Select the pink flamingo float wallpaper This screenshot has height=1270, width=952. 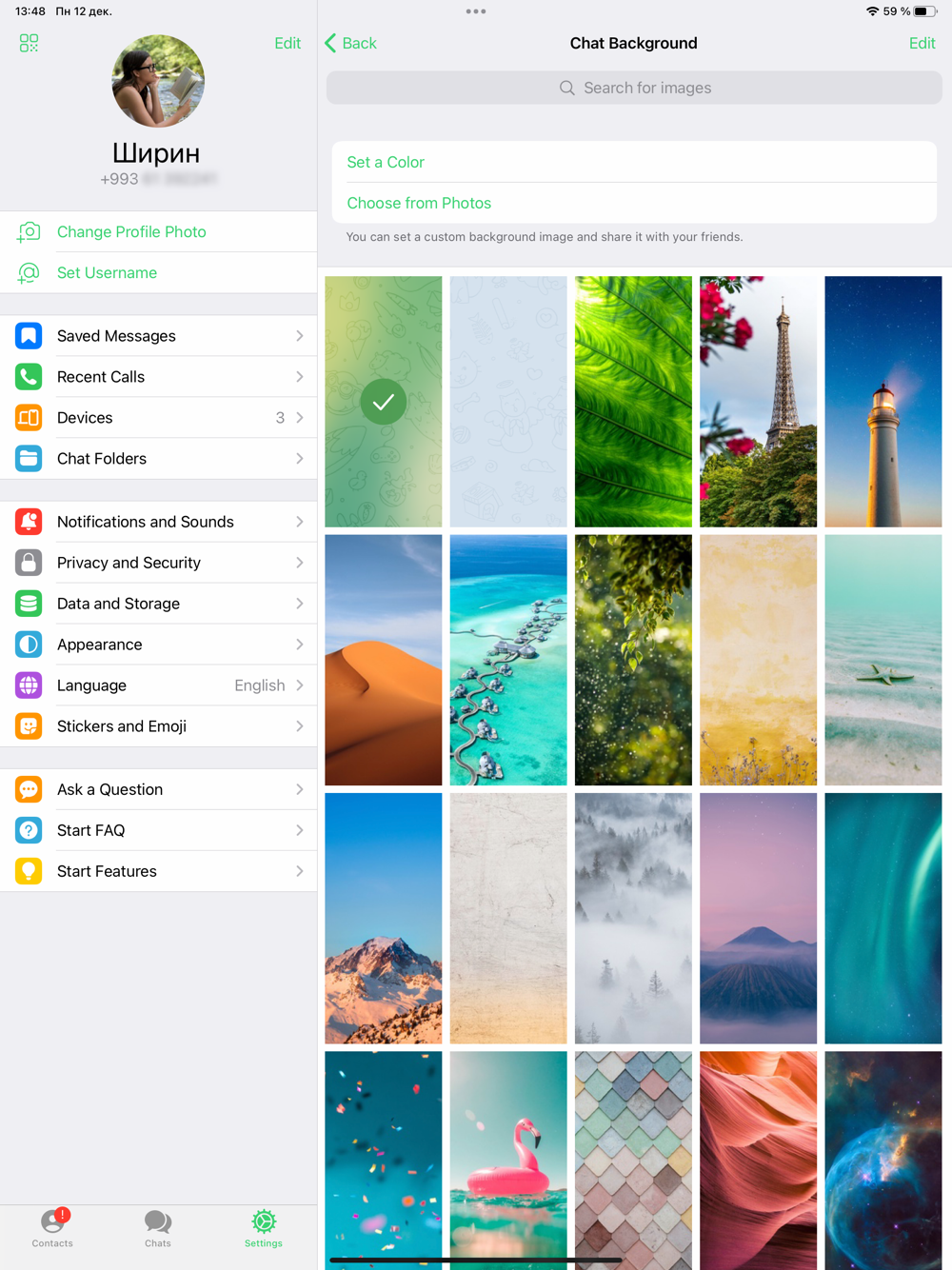508,1161
